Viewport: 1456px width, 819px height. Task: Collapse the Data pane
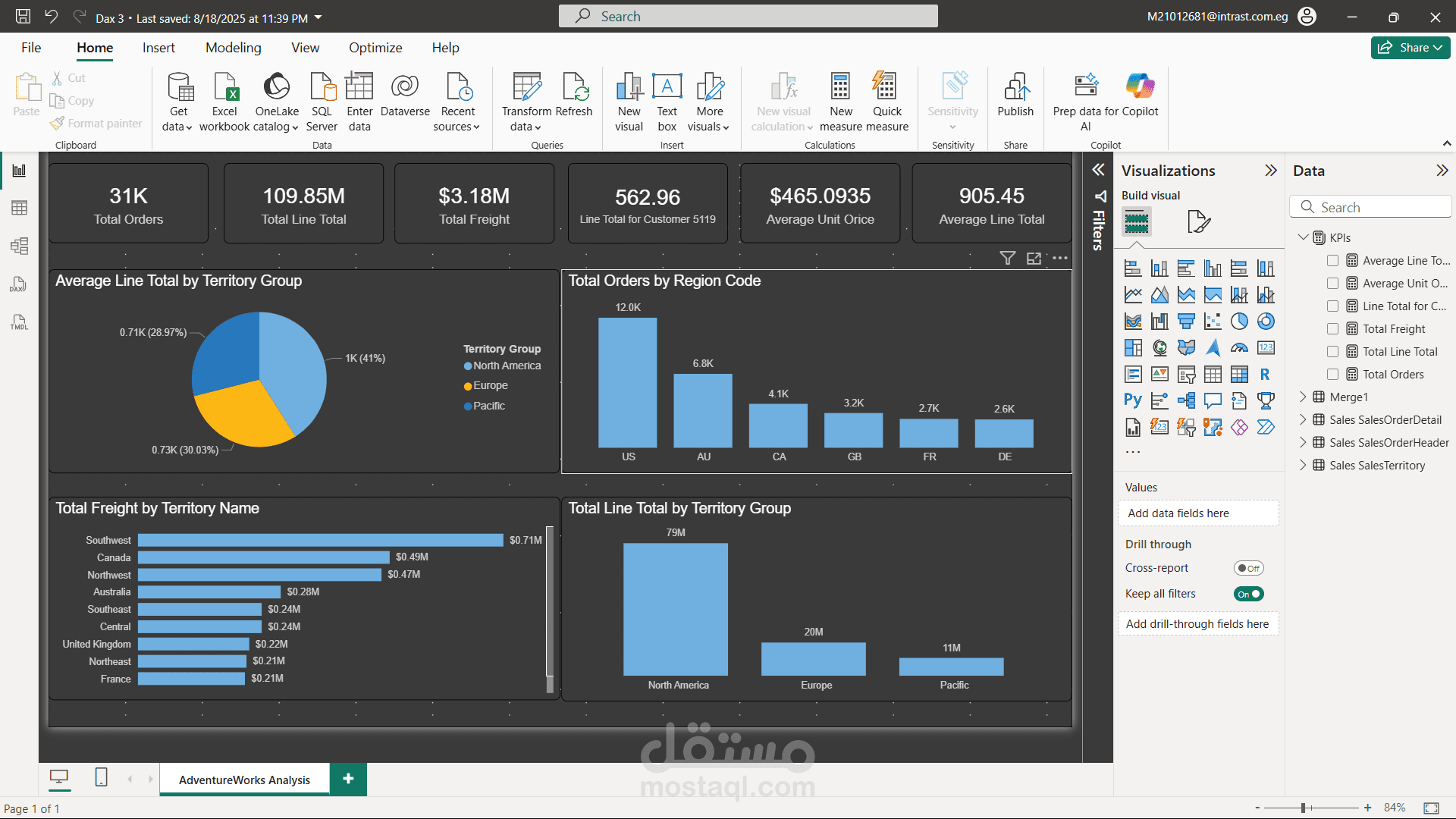point(1442,171)
